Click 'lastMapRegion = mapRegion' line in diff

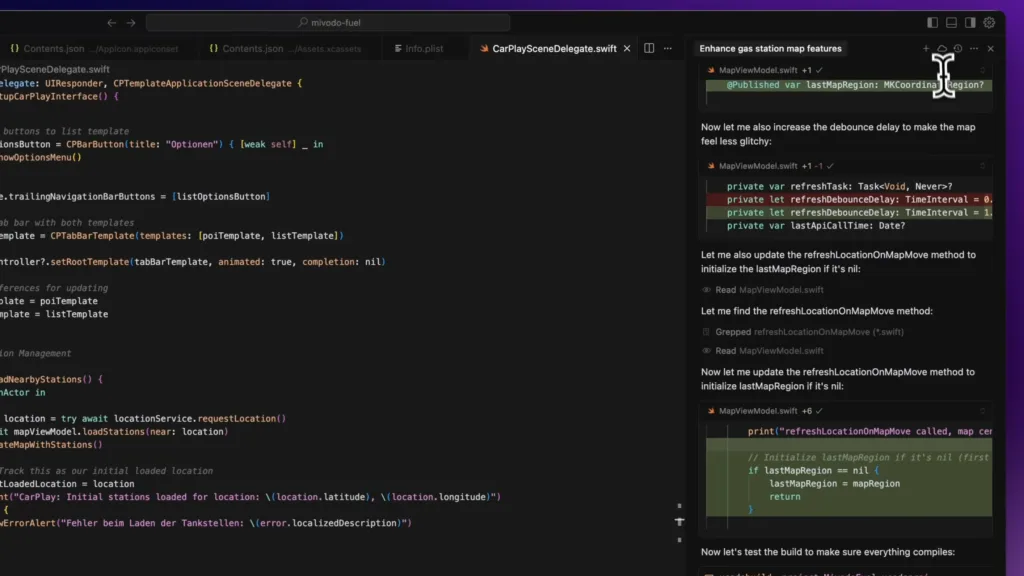click(834, 483)
